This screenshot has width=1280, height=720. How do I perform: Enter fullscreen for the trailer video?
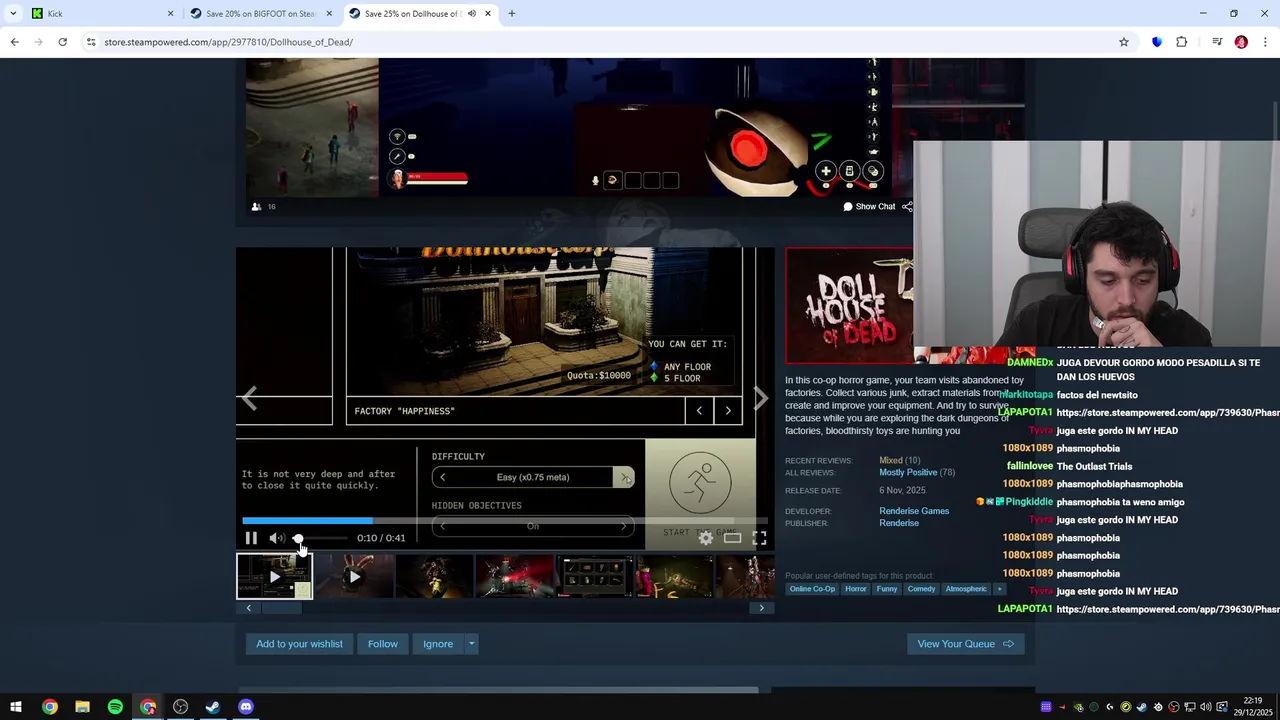pos(760,538)
